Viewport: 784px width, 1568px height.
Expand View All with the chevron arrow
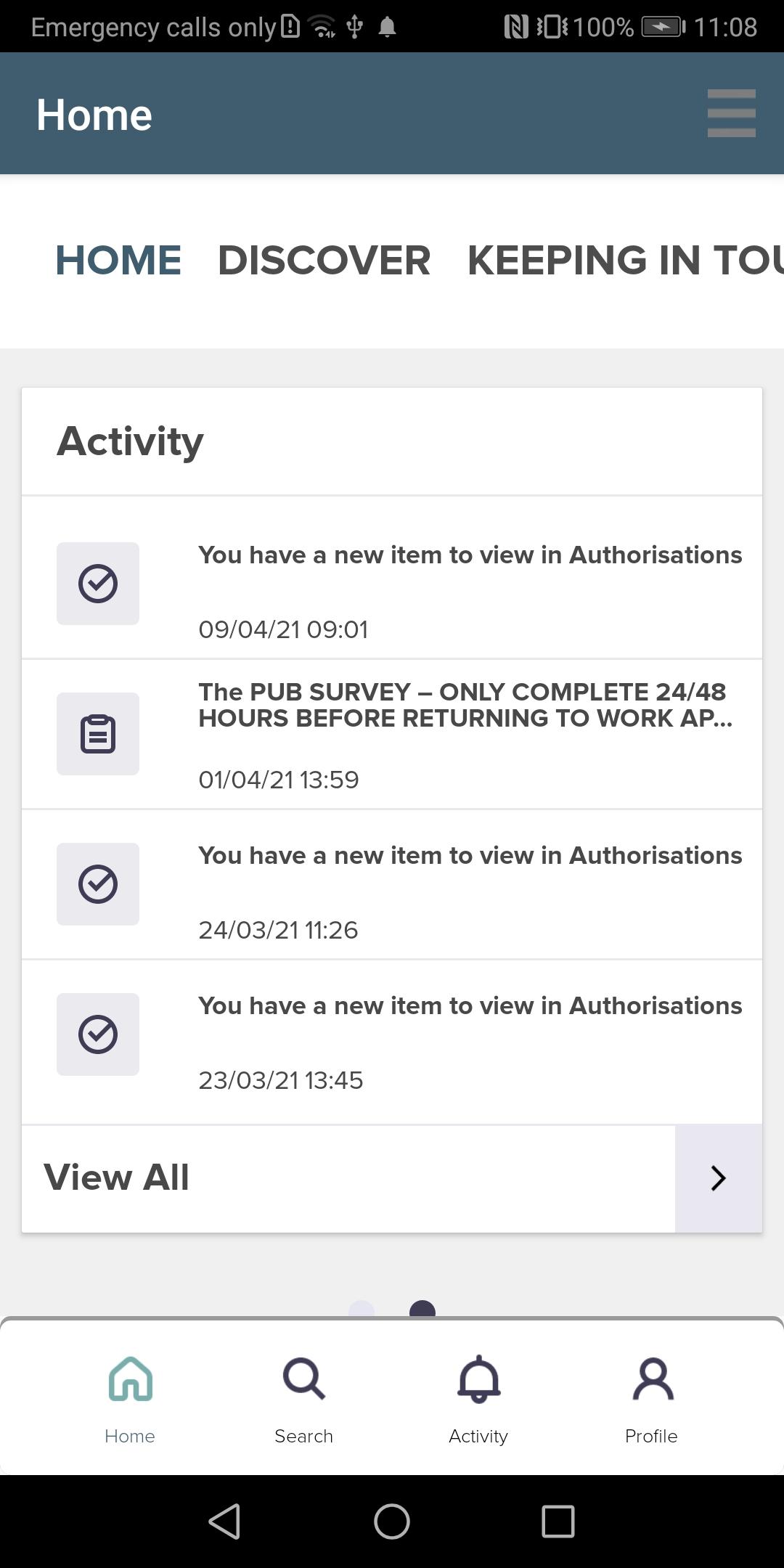coord(718,1178)
